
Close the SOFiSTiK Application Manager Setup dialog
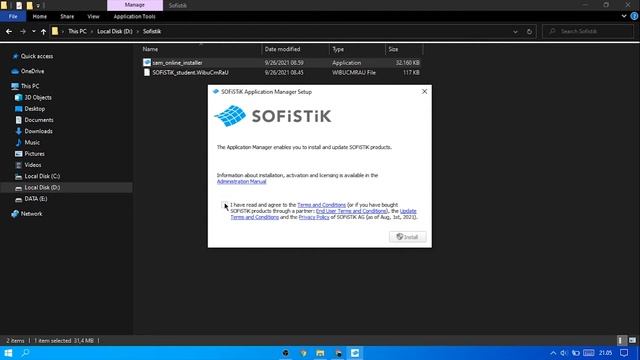click(424, 91)
